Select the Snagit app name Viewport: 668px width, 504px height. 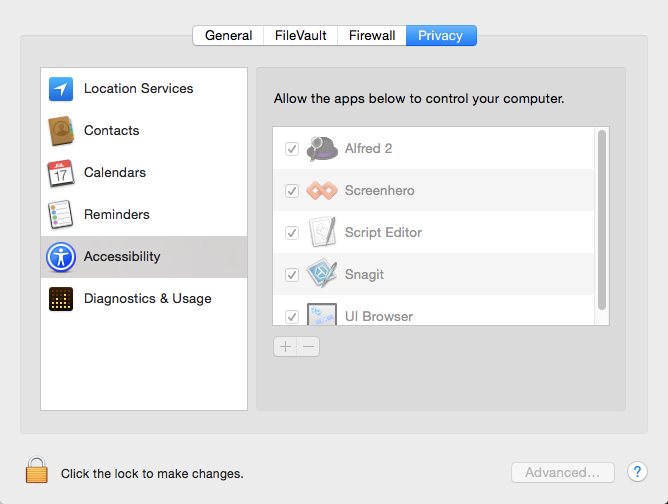click(x=364, y=275)
